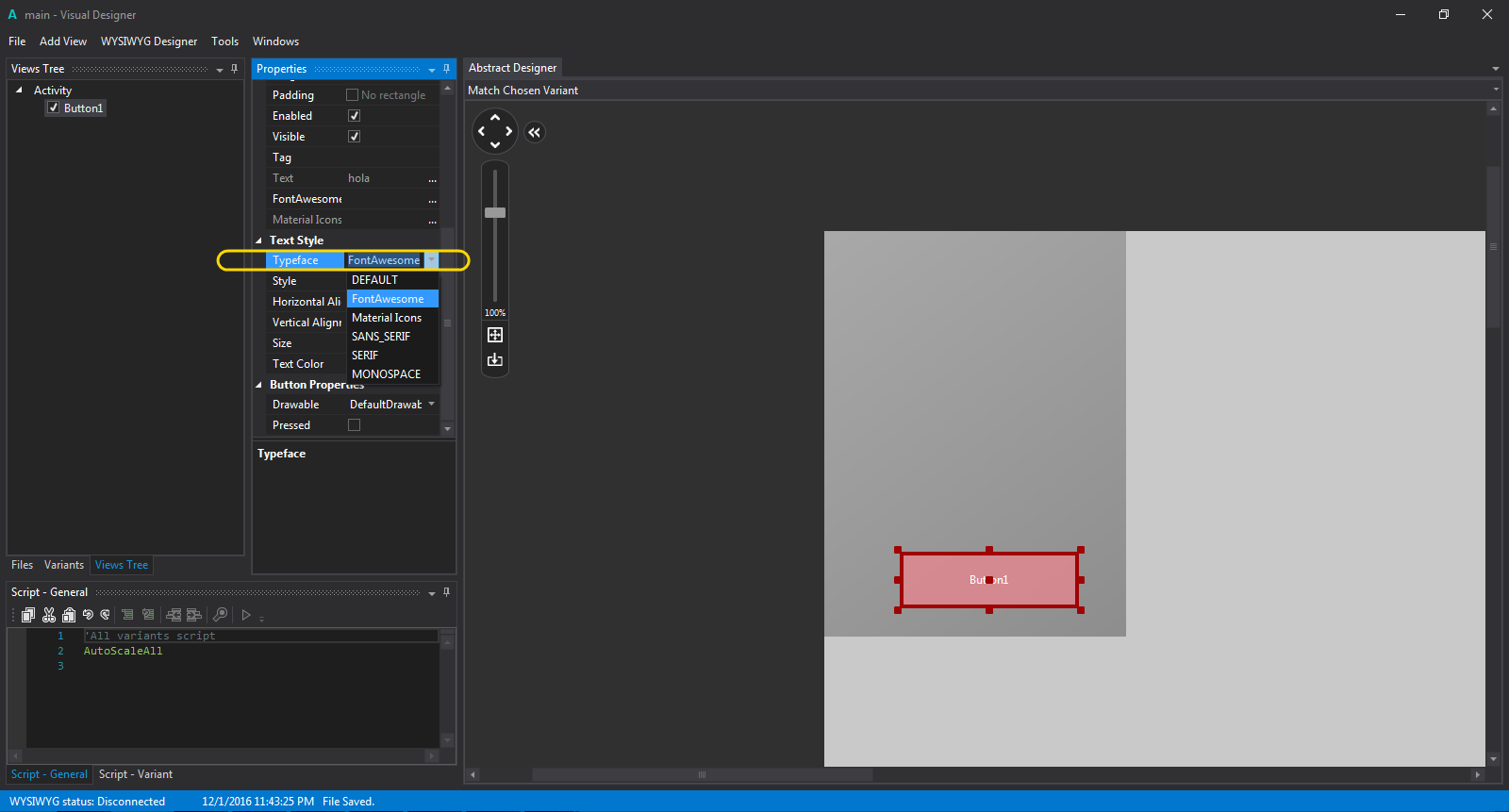Open Properties panel options arrow
The width and height of the screenshot is (1509, 812).
pyautogui.click(x=432, y=70)
